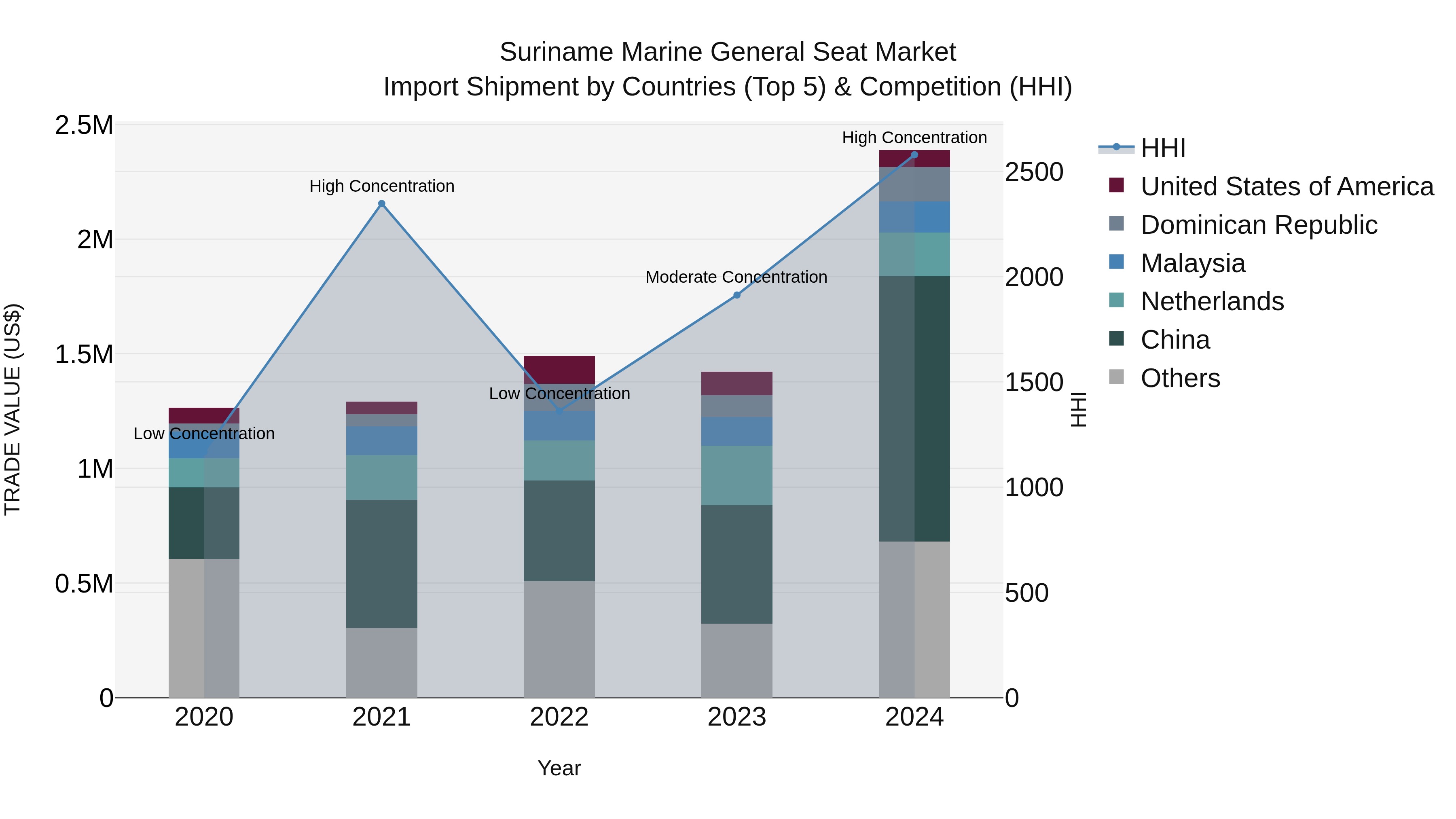
Task: Toggle China legend entry
Action: coord(1159,340)
